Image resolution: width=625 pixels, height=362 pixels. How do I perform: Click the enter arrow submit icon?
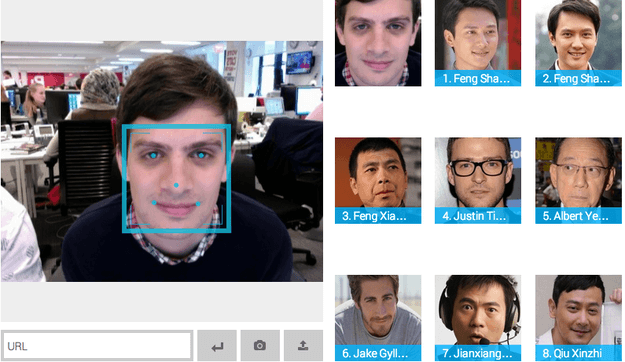(217, 345)
